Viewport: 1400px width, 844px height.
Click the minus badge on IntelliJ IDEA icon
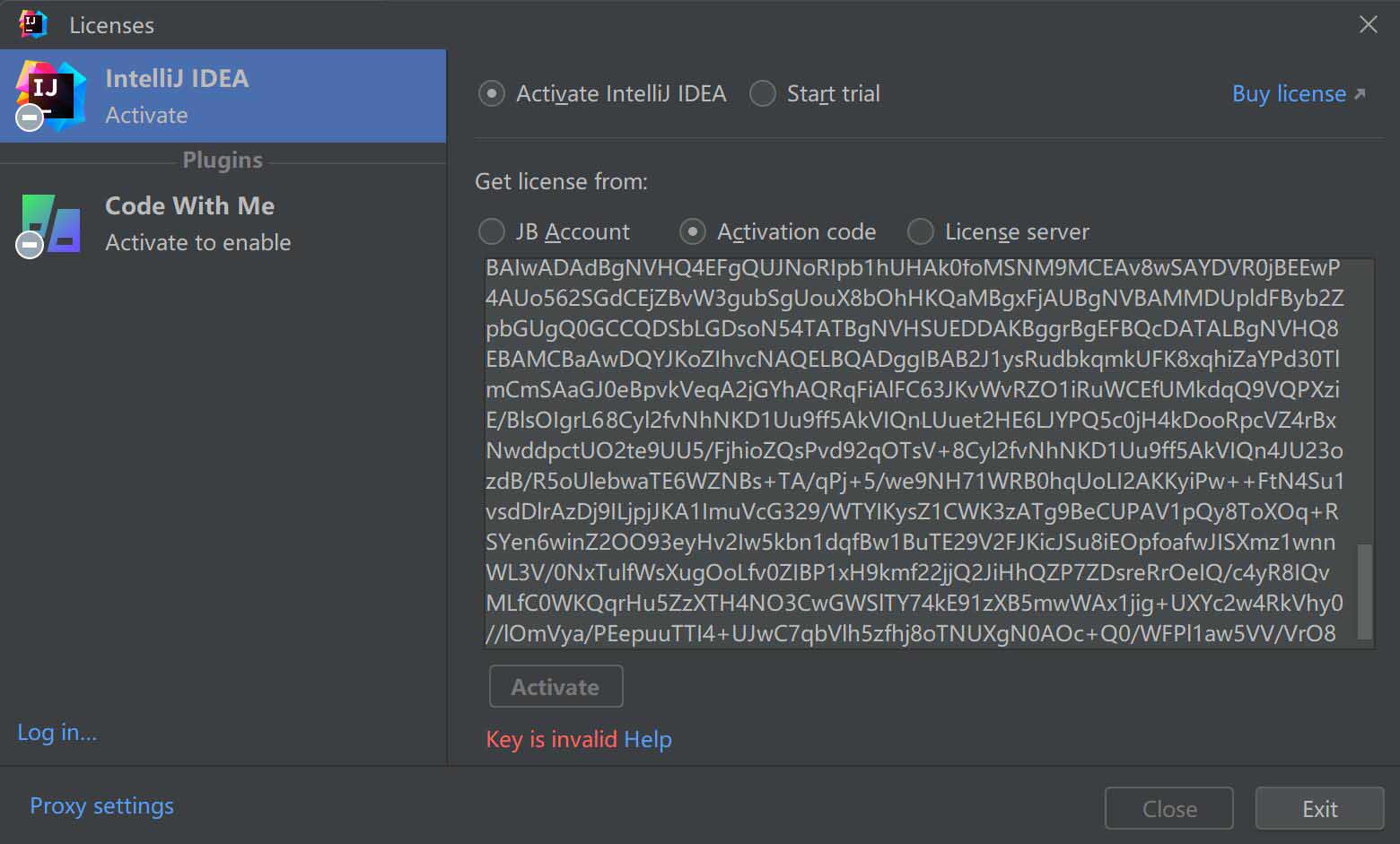[x=30, y=117]
